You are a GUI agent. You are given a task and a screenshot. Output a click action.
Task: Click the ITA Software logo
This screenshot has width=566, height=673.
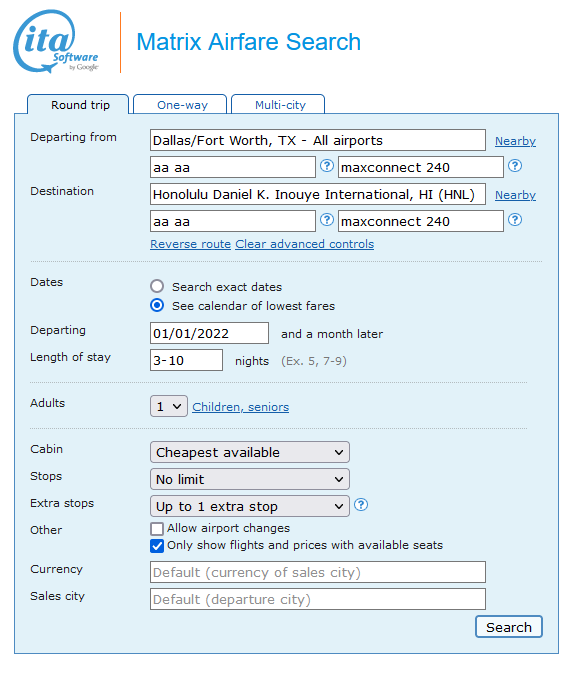click(56, 42)
